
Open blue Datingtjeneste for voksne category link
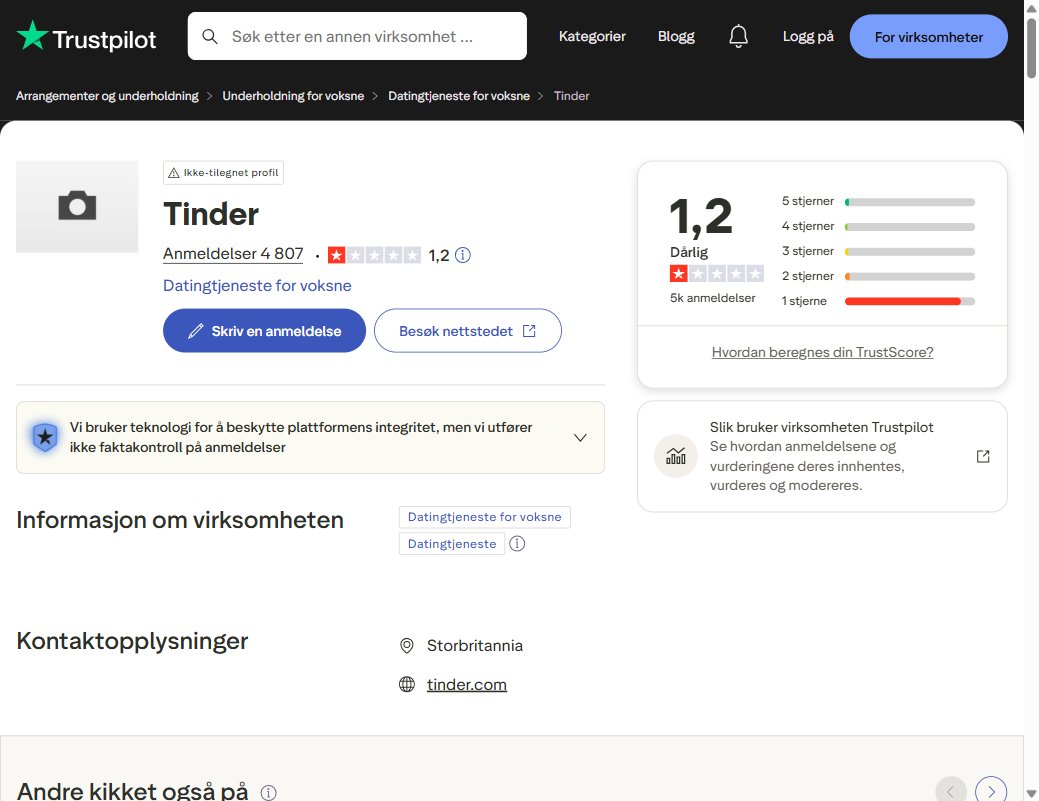coord(257,286)
